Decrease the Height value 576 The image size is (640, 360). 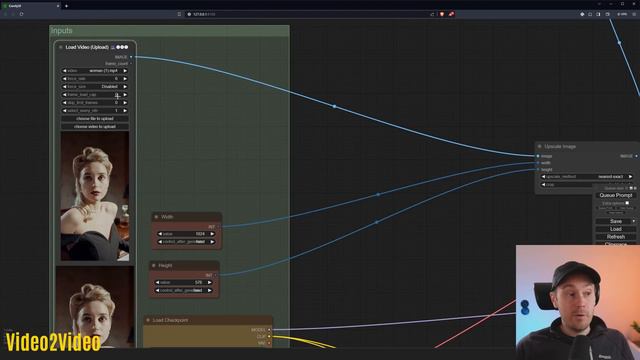point(157,282)
